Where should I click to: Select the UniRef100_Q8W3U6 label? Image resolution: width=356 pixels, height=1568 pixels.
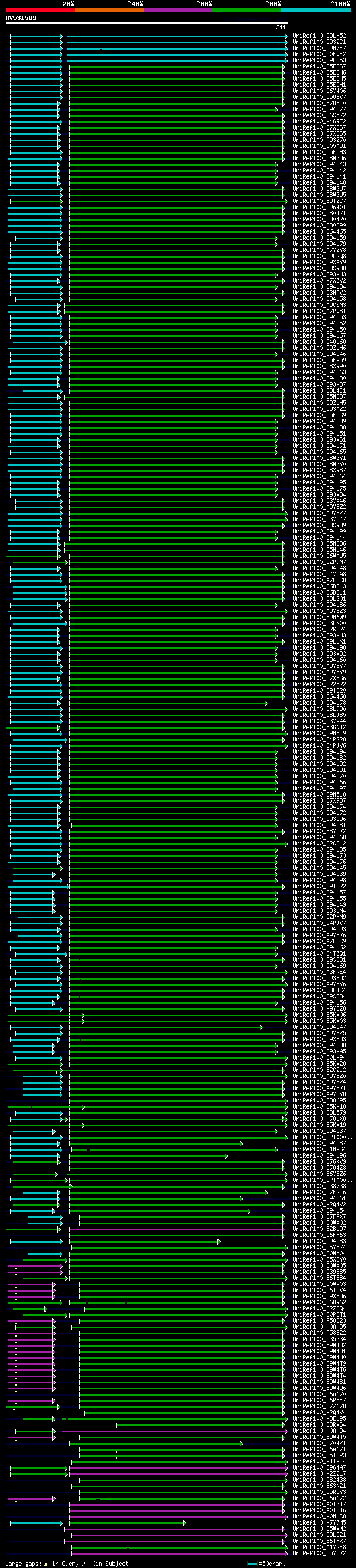[x=319, y=159]
